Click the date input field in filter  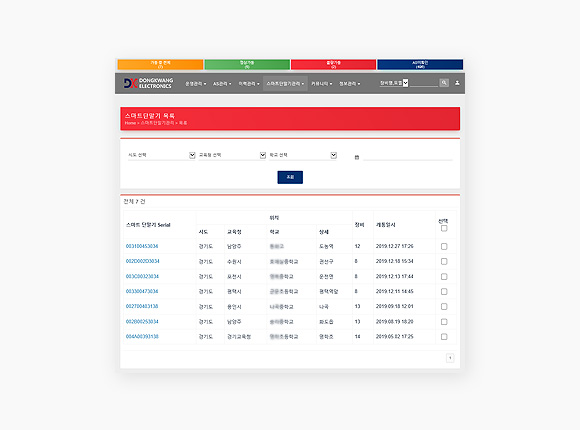click(x=408, y=157)
